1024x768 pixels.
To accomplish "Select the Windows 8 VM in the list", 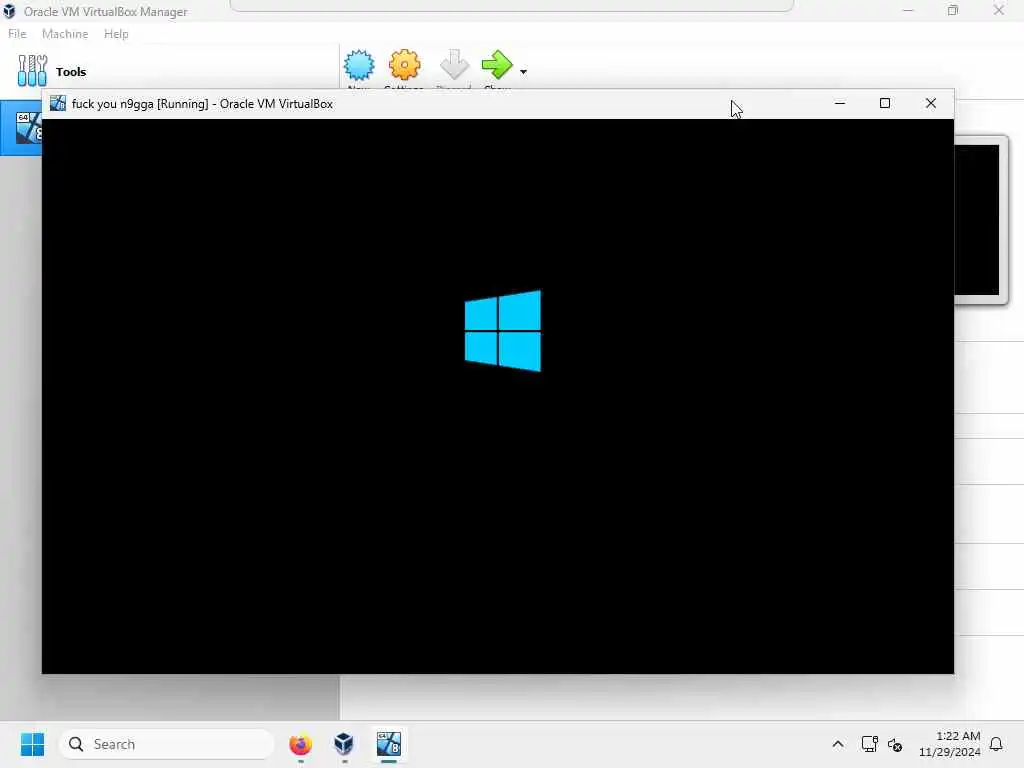I will pos(22,128).
